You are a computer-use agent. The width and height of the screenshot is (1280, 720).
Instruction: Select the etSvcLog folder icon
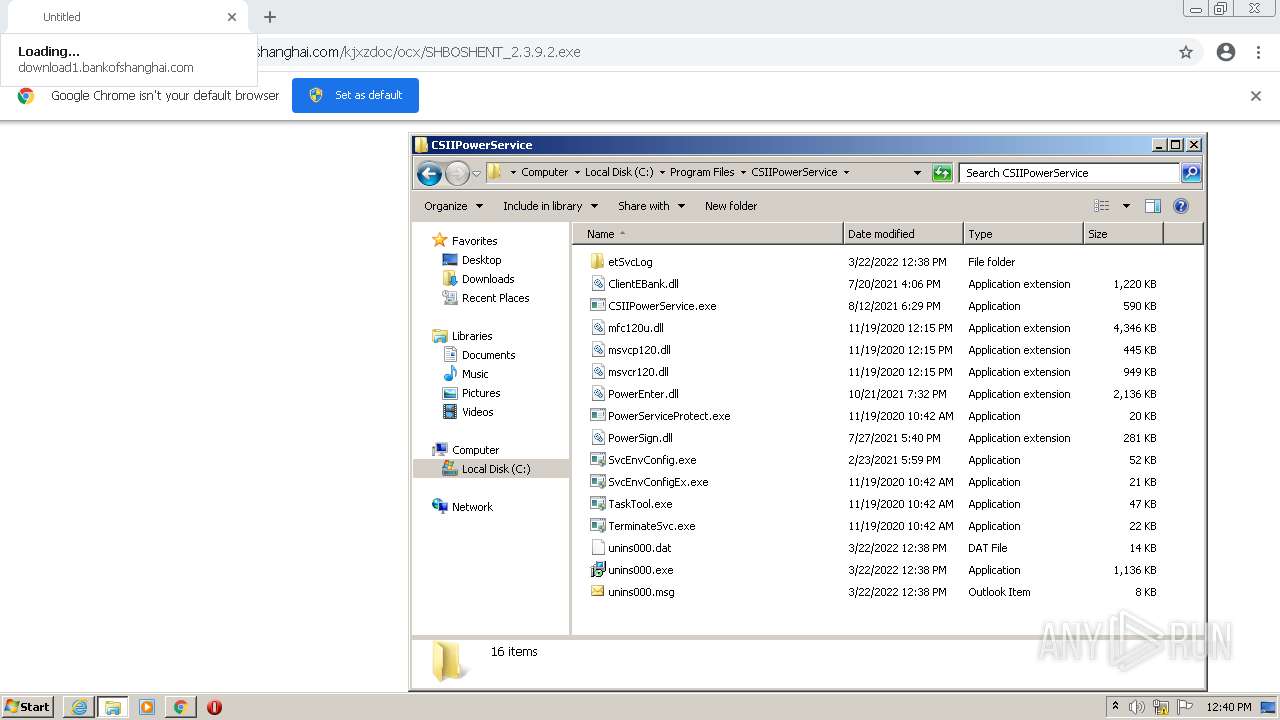pos(597,262)
